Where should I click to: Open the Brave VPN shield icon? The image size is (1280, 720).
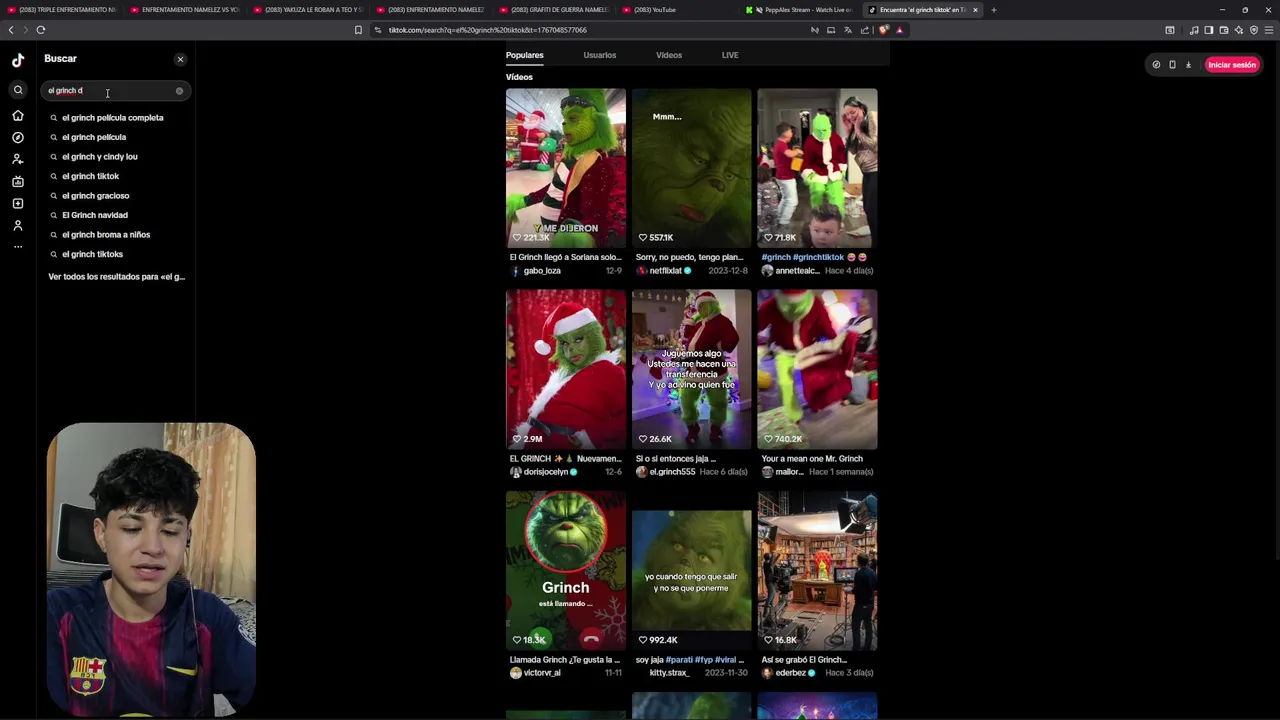click(x=1254, y=30)
